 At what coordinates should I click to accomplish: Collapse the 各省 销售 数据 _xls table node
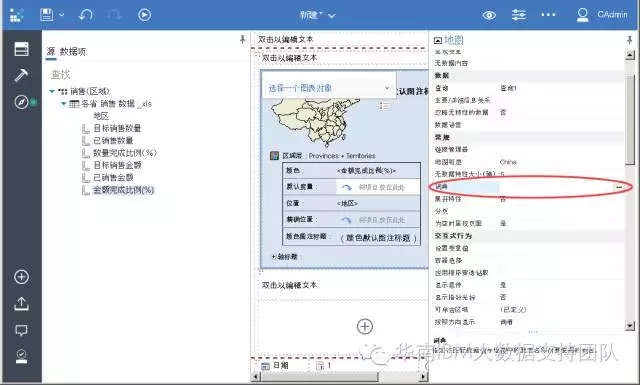pos(64,104)
